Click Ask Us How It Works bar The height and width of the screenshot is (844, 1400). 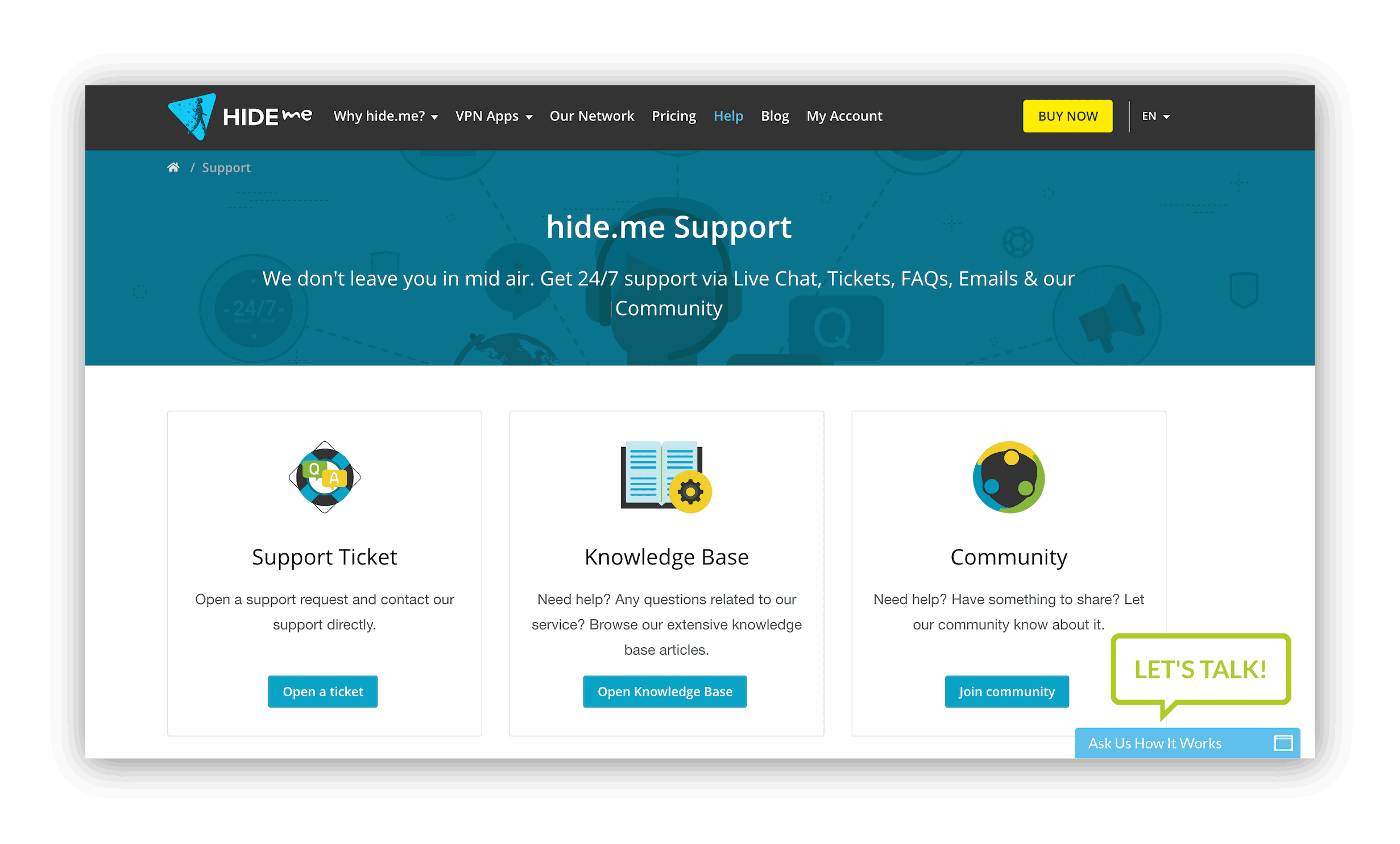(x=1187, y=743)
